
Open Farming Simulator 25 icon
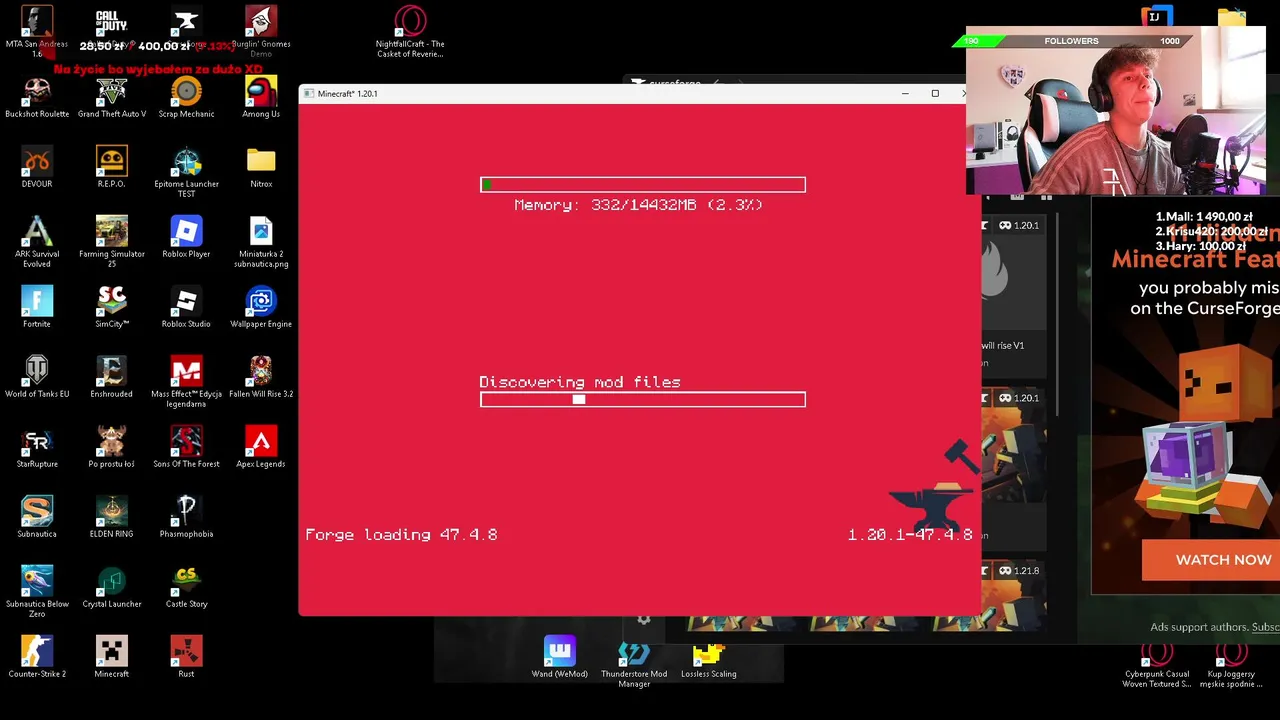tap(112, 241)
